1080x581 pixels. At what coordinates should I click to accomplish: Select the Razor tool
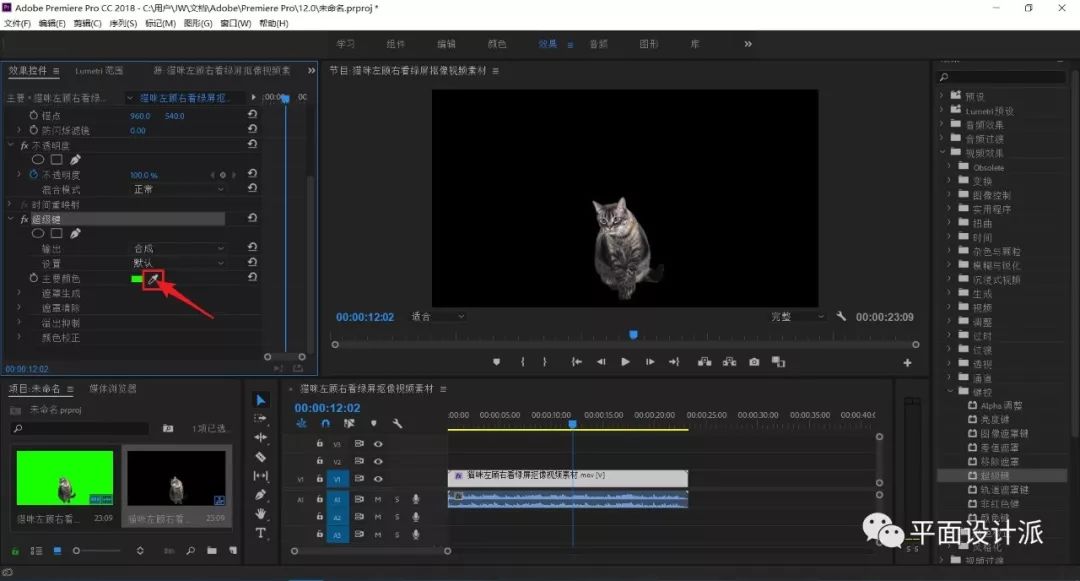coord(261,457)
